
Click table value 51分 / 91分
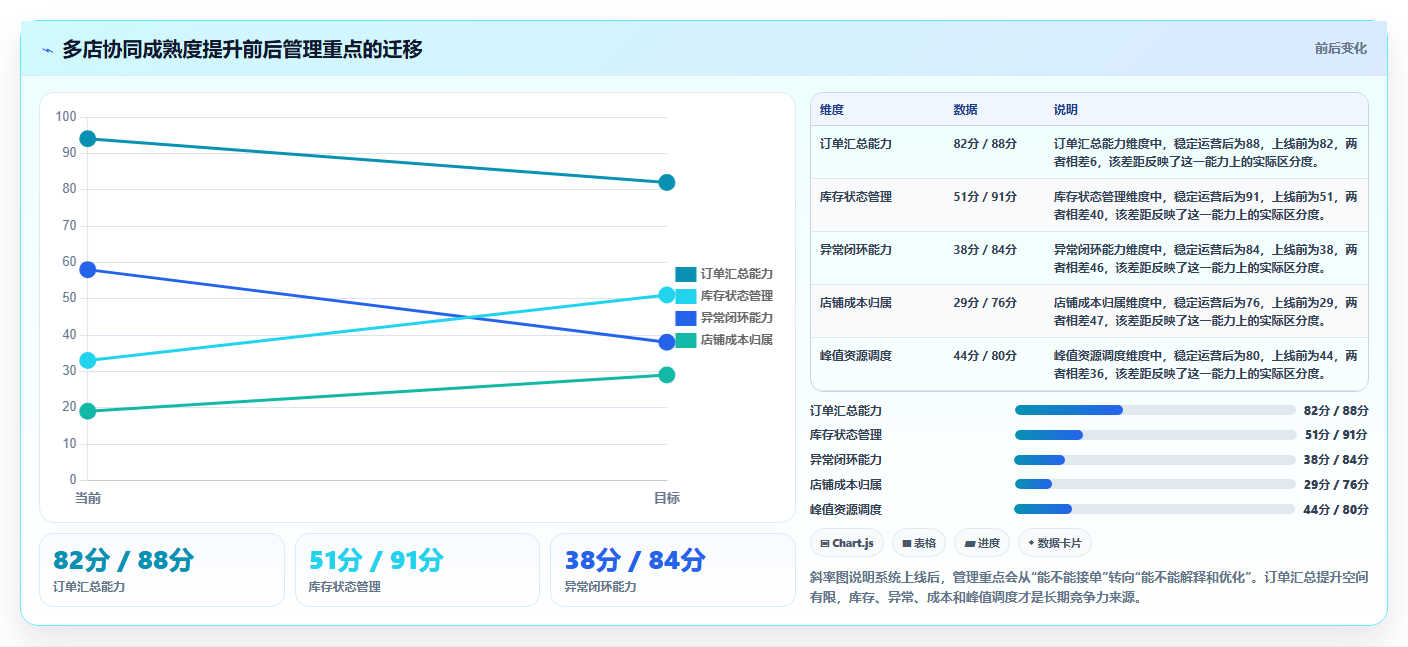pos(986,197)
